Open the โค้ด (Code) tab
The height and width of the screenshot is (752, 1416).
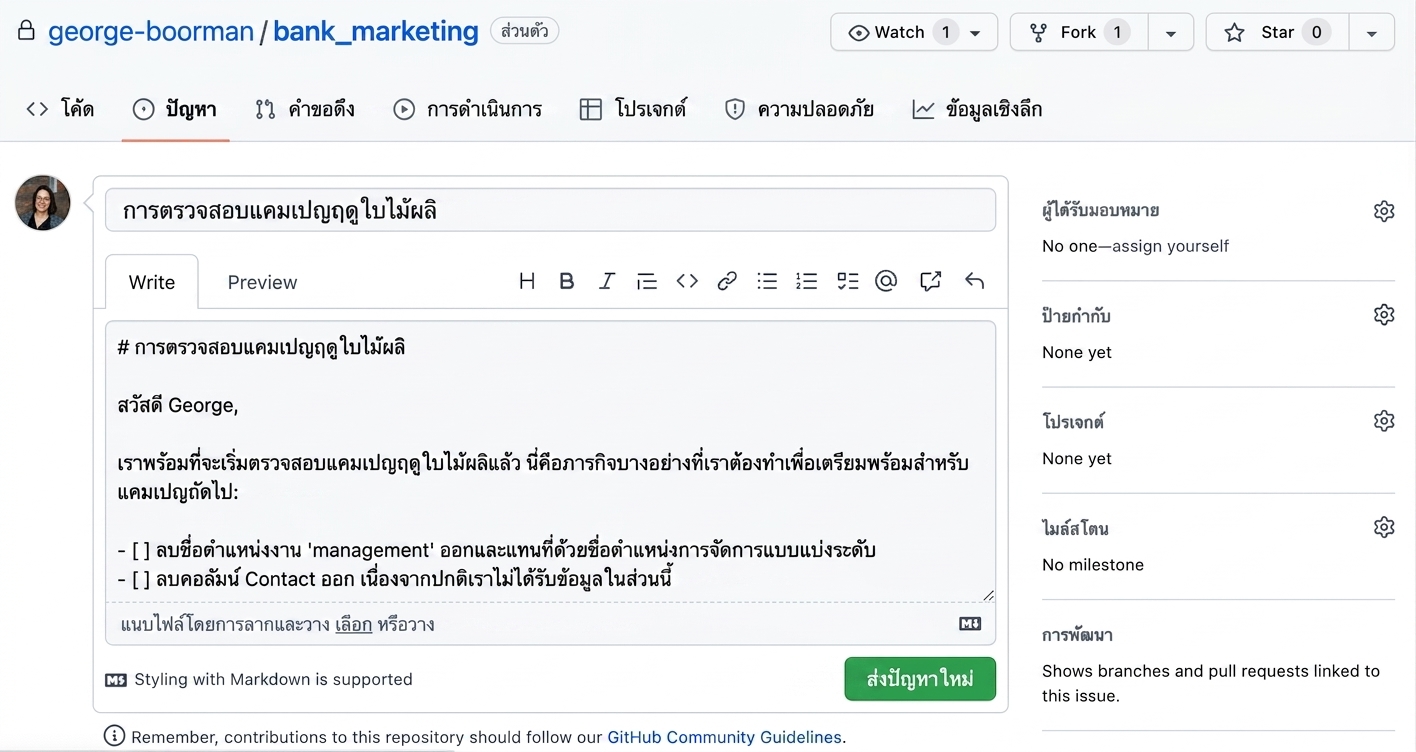(60, 109)
